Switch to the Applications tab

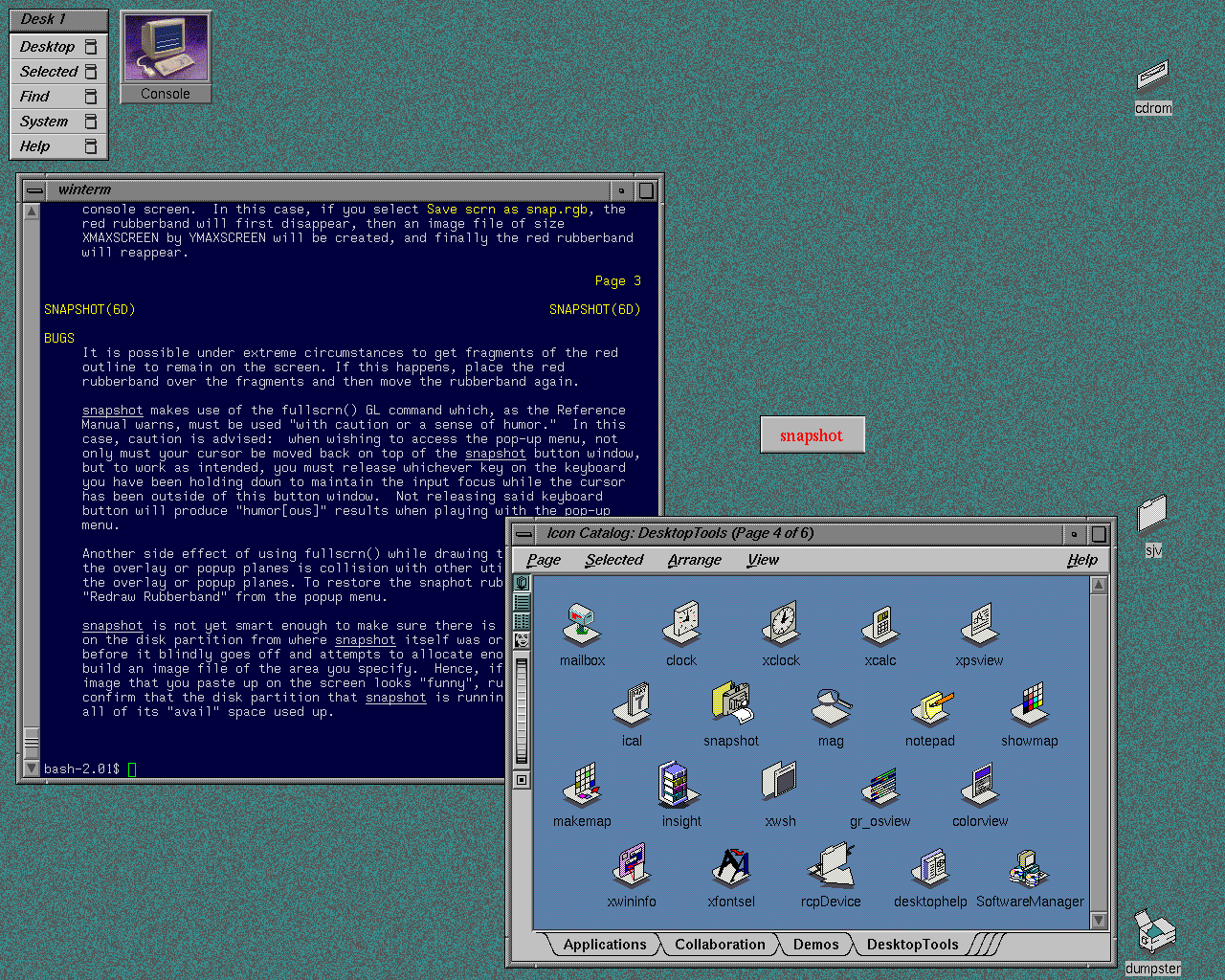[x=605, y=945]
